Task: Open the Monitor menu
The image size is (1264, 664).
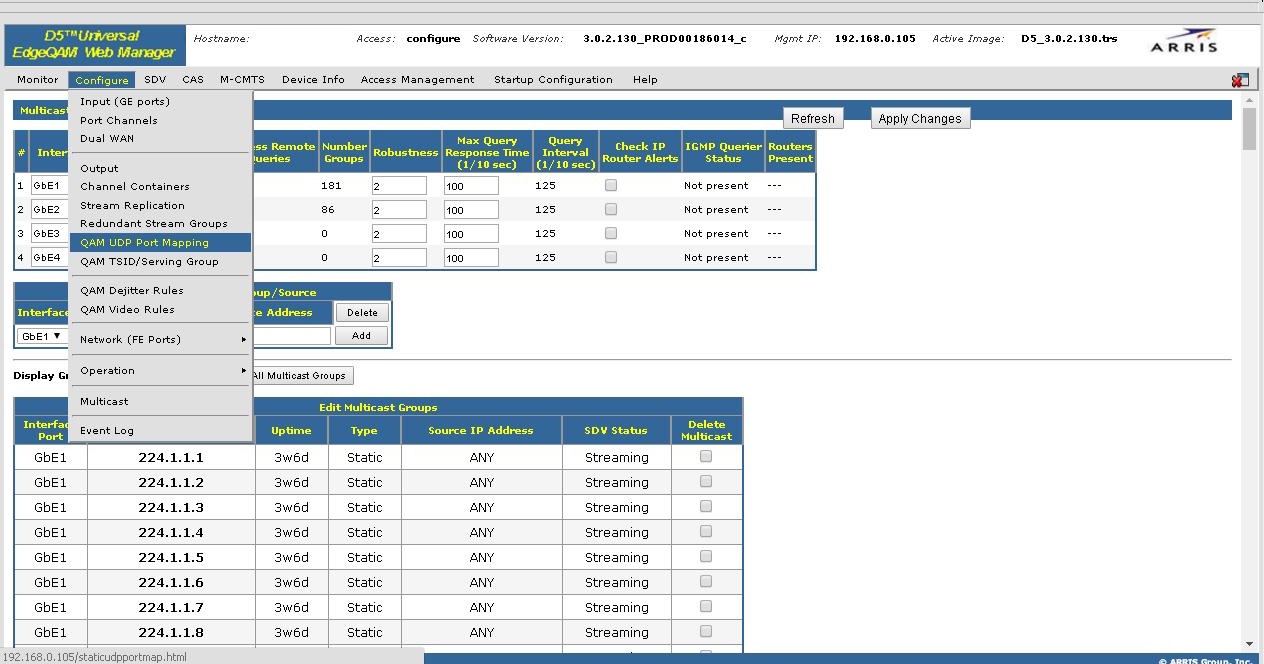Action: (38, 80)
